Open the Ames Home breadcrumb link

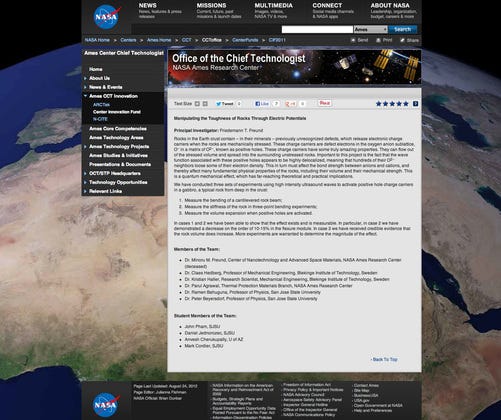[x=159, y=40]
